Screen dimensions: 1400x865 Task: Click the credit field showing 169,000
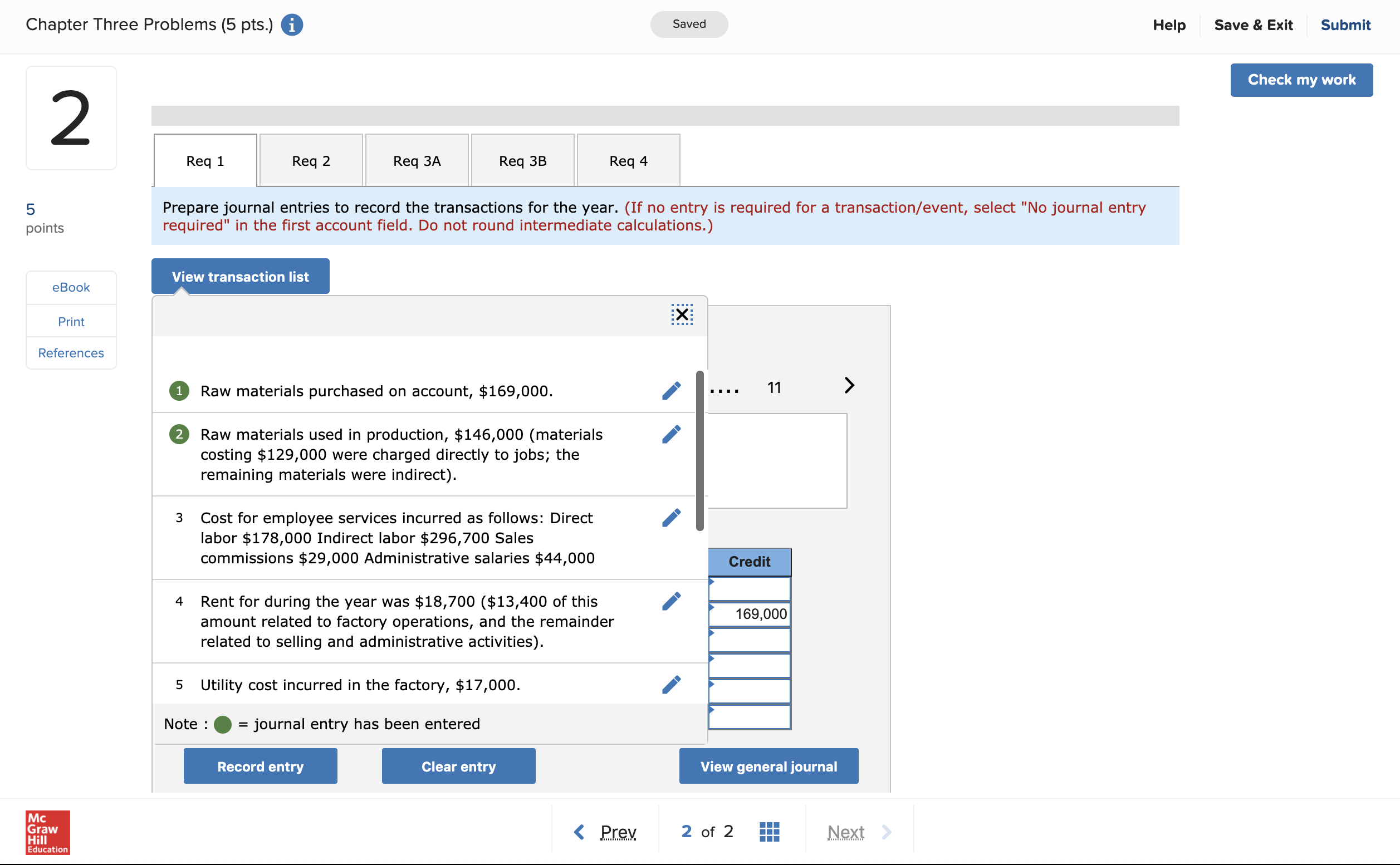(x=750, y=614)
